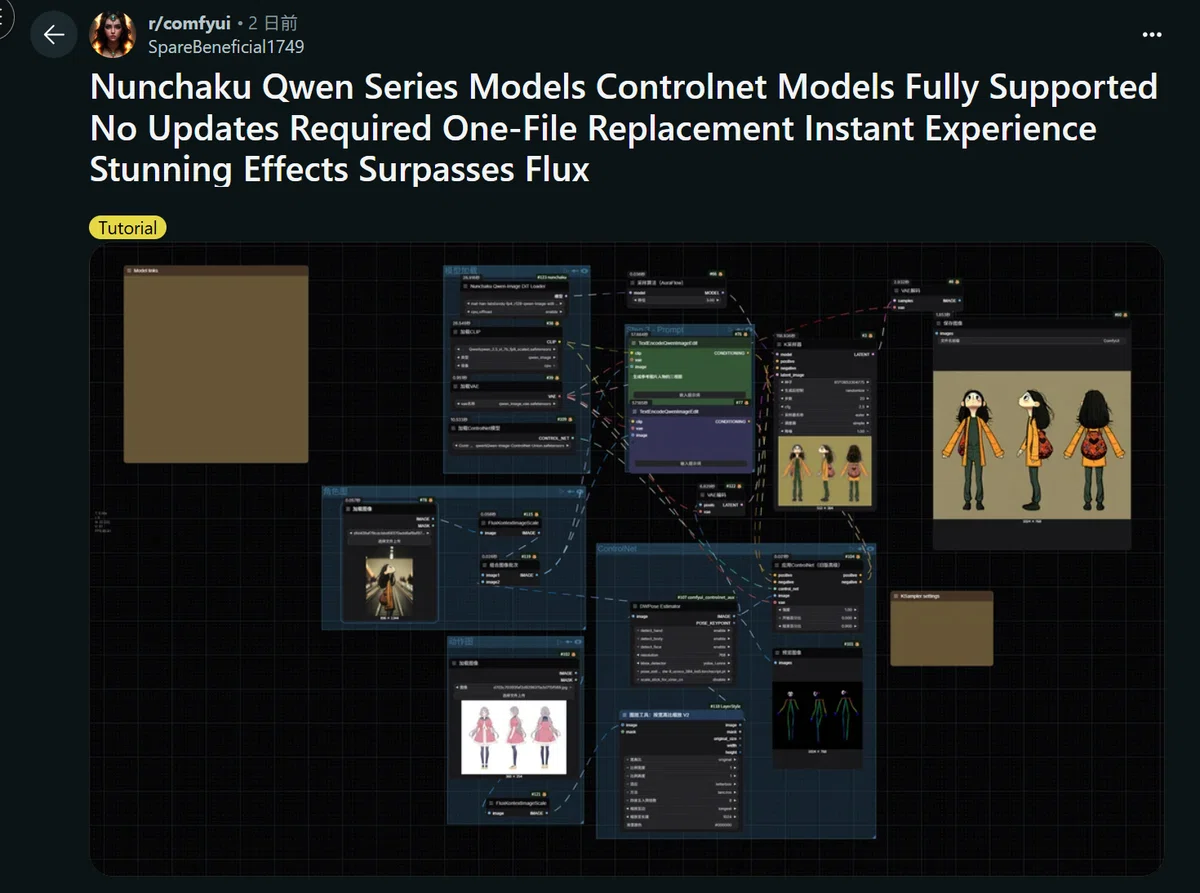The image size is (1200, 893).
Task: Select the 角色图 group title
Action: tap(335, 491)
